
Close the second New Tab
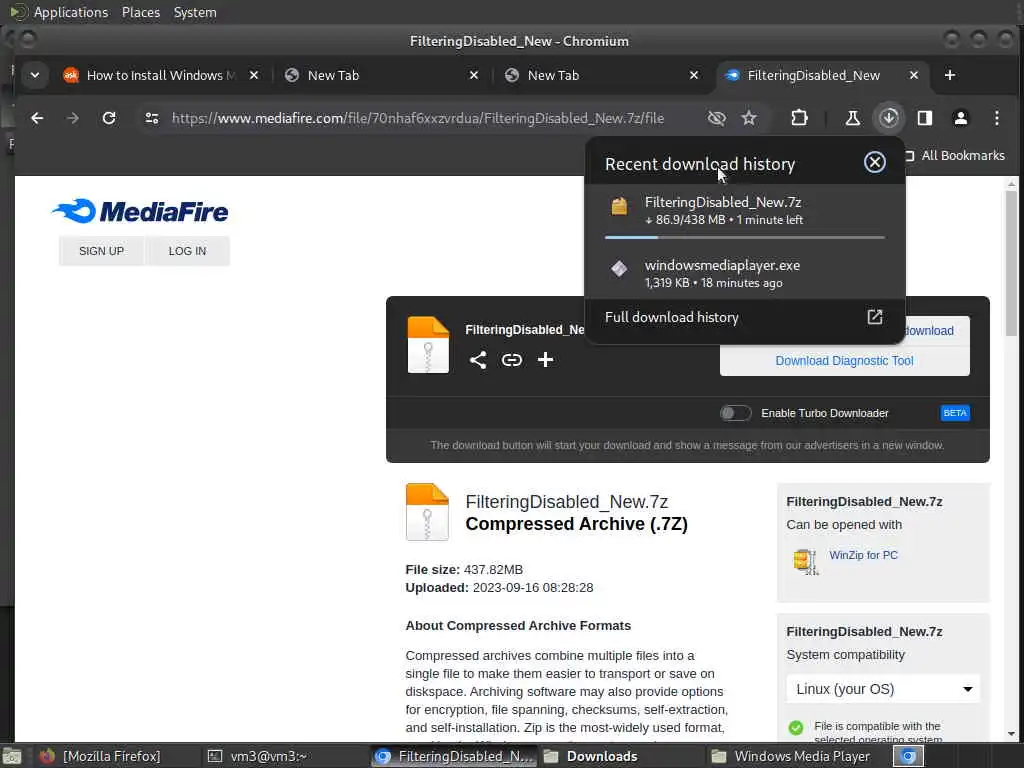[694, 75]
